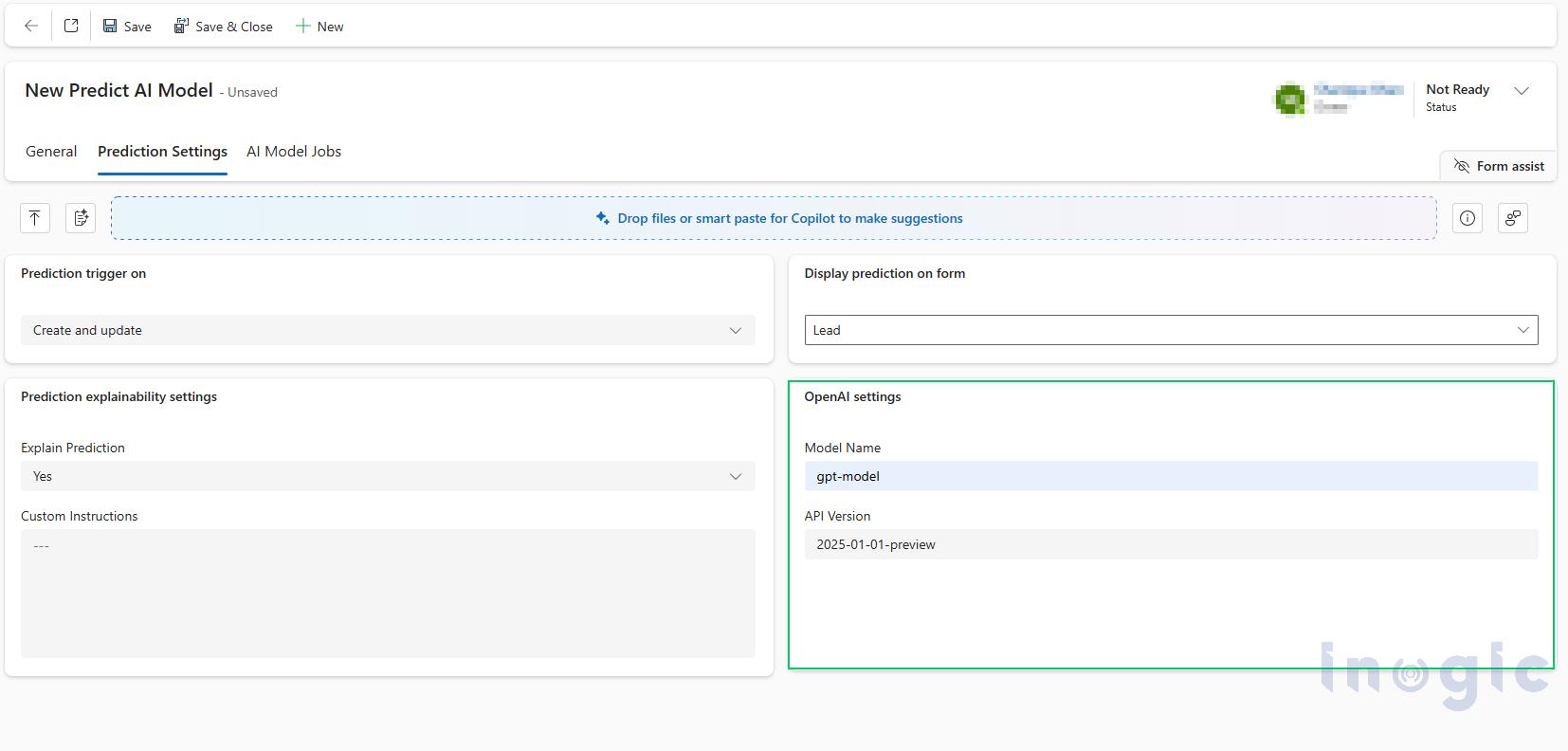The image size is (1568, 751).
Task: Open the Explain Prediction dropdown
Action: [388, 476]
